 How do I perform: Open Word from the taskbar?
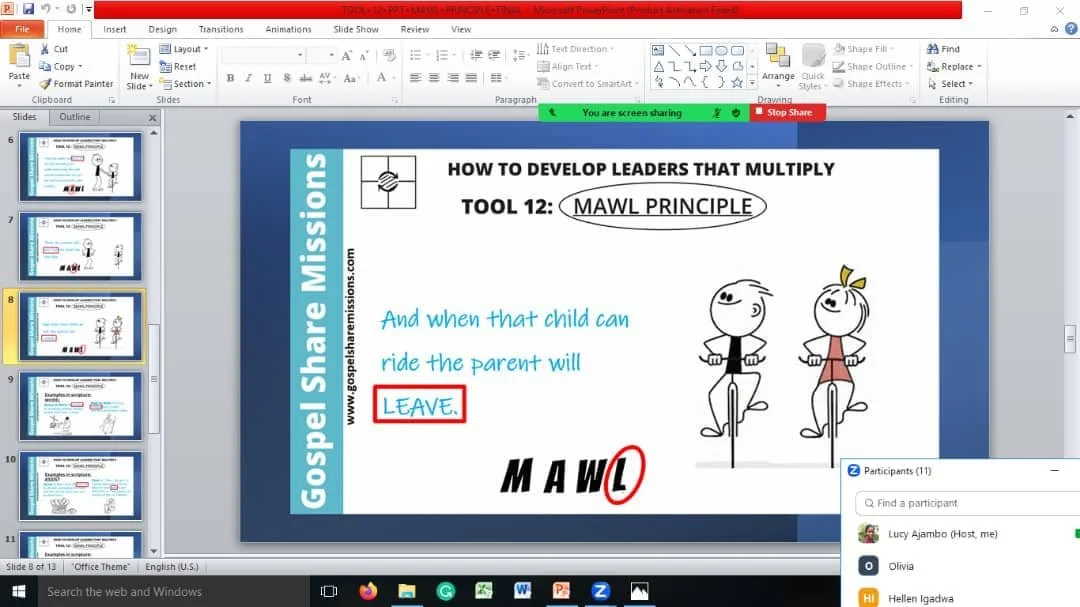click(523, 591)
